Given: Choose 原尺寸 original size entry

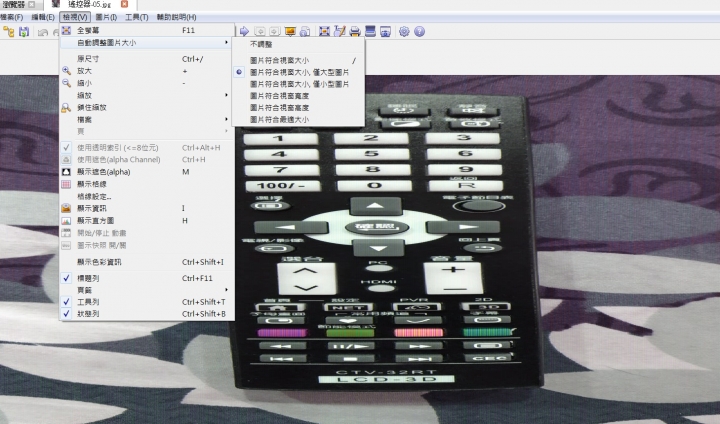Looking at the screenshot, I should [x=147, y=59].
